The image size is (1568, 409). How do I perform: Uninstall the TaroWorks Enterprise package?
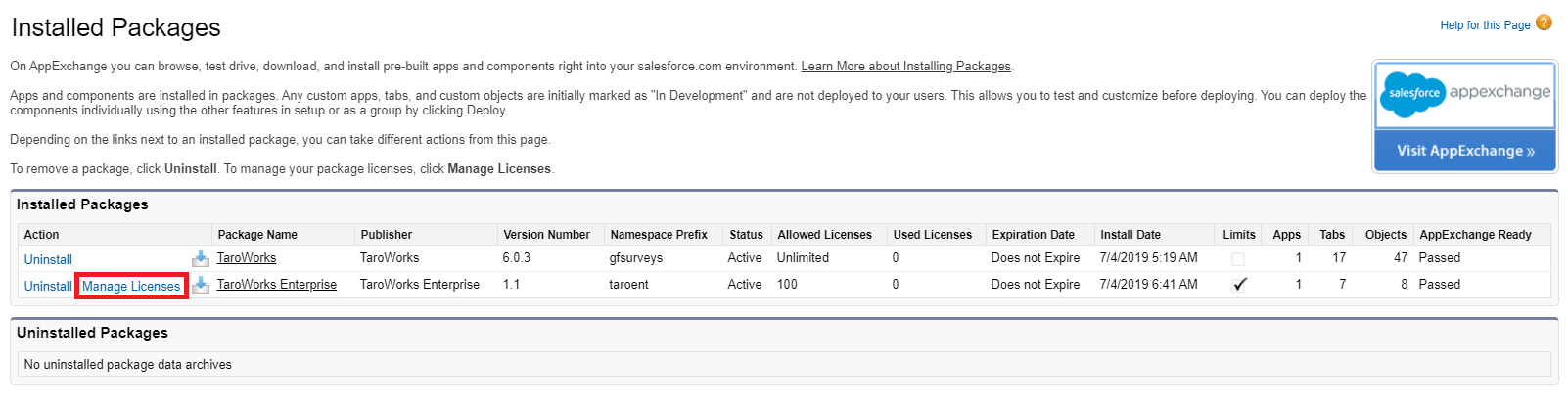pos(48,286)
